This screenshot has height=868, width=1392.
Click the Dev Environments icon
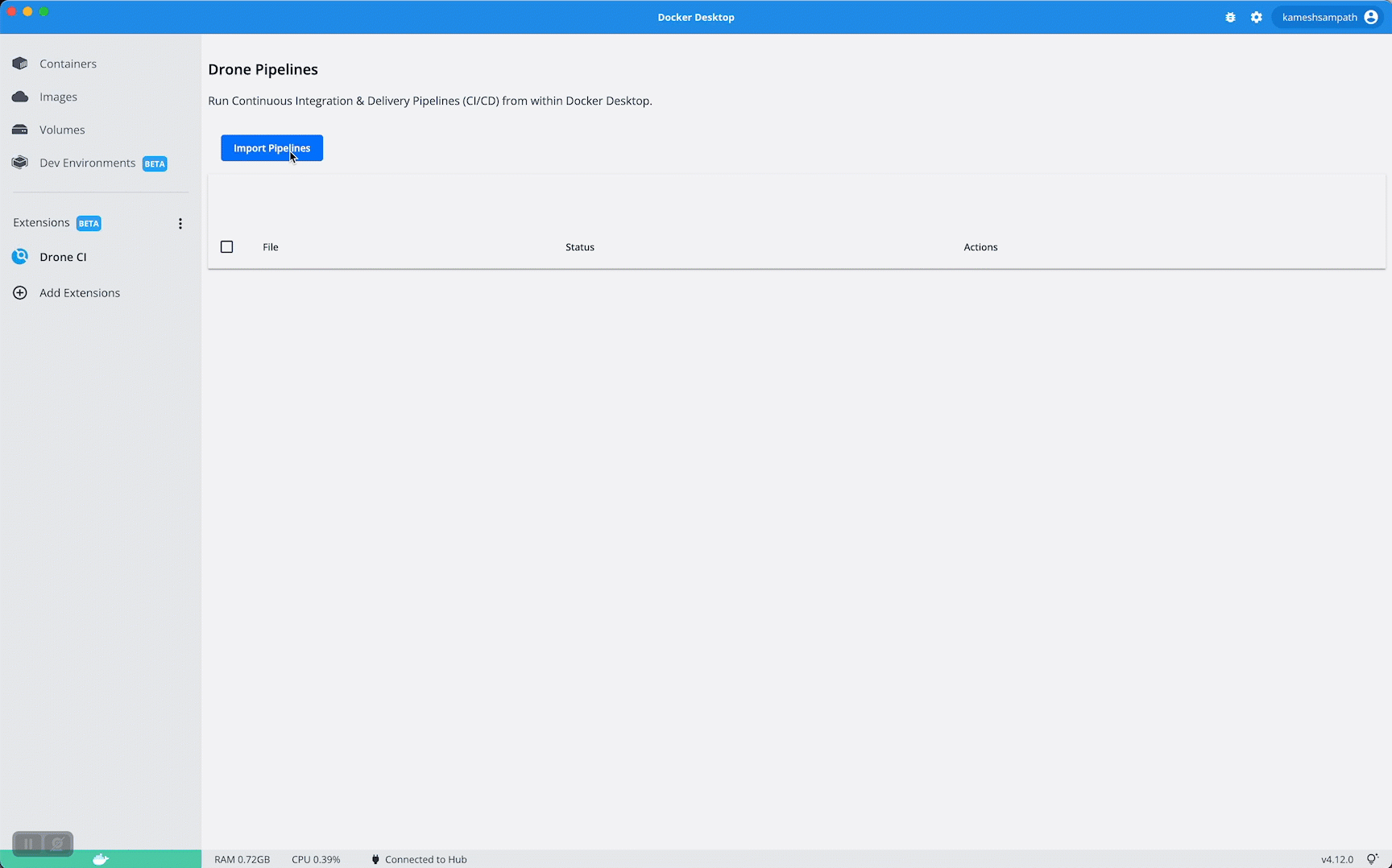pyautogui.click(x=20, y=163)
